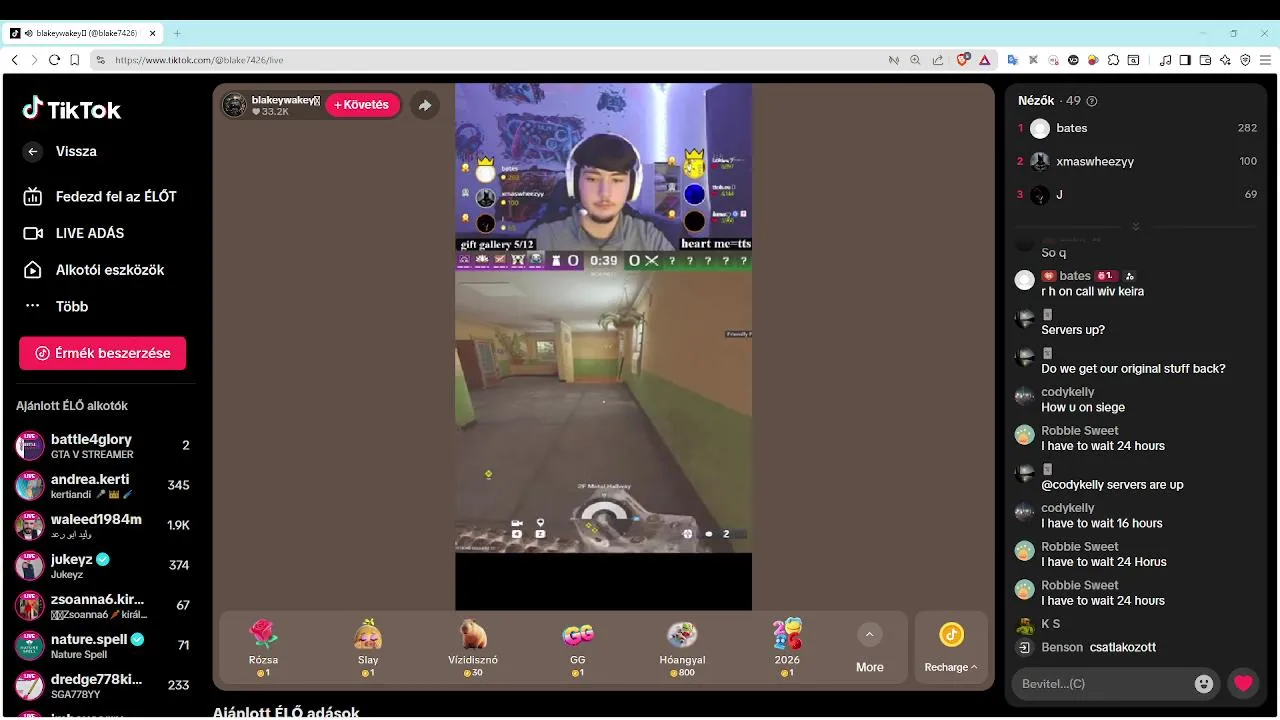
Task: Open Leo AI sparkle icon
Action: tap(1225, 60)
